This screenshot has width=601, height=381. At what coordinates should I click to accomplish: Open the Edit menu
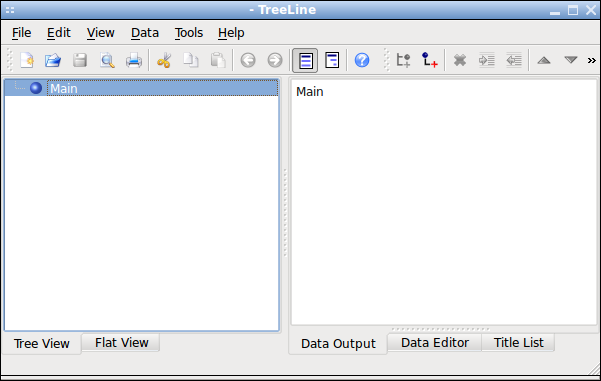[59, 33]
